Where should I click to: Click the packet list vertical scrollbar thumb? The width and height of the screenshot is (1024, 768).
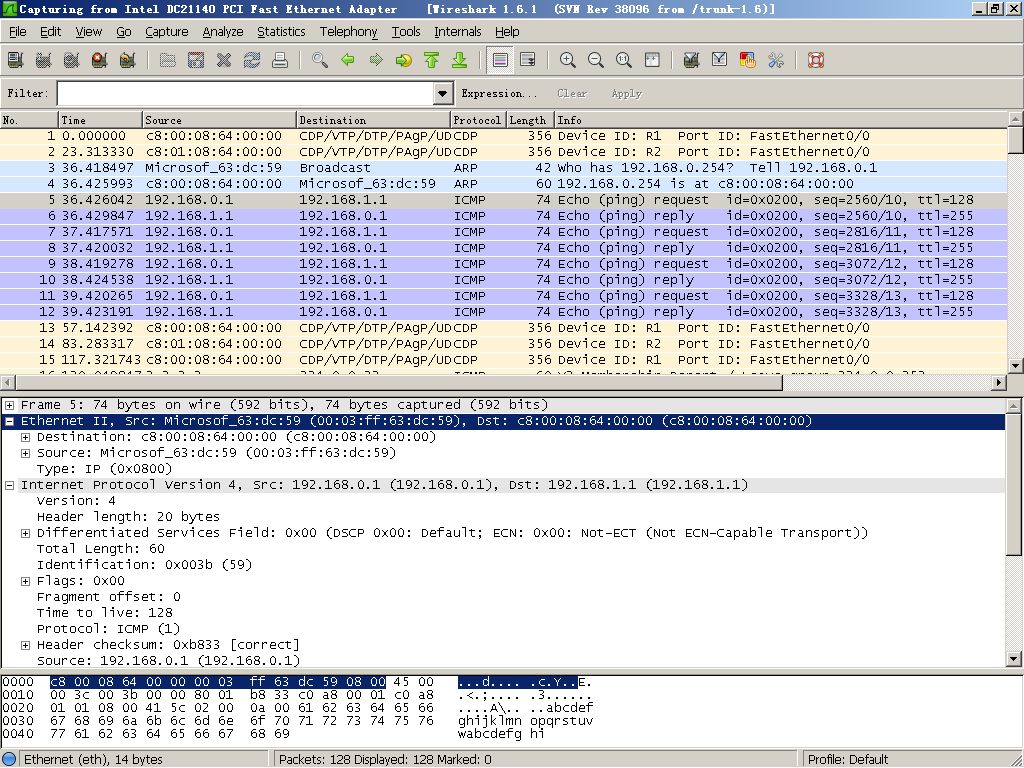[1015, 139]
